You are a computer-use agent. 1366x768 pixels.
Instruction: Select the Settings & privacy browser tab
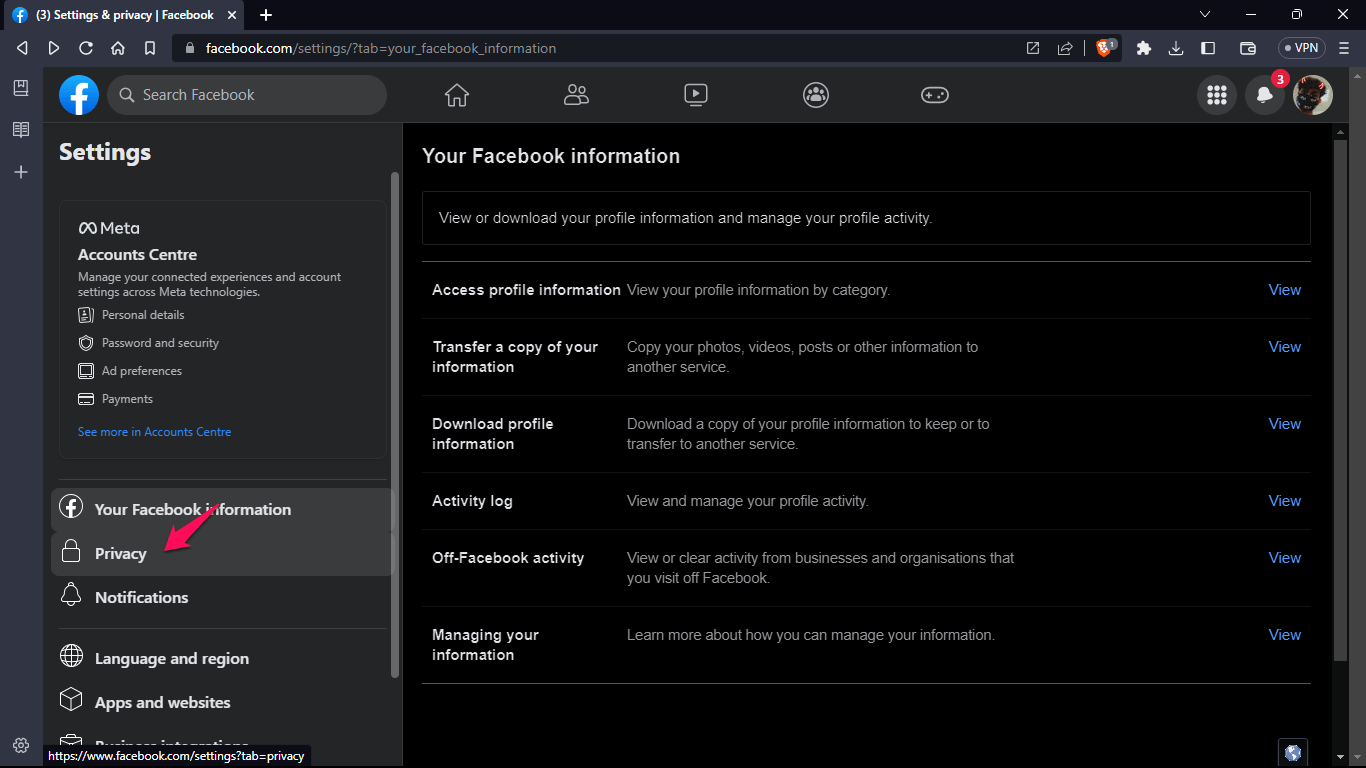(x=125, y=15)
